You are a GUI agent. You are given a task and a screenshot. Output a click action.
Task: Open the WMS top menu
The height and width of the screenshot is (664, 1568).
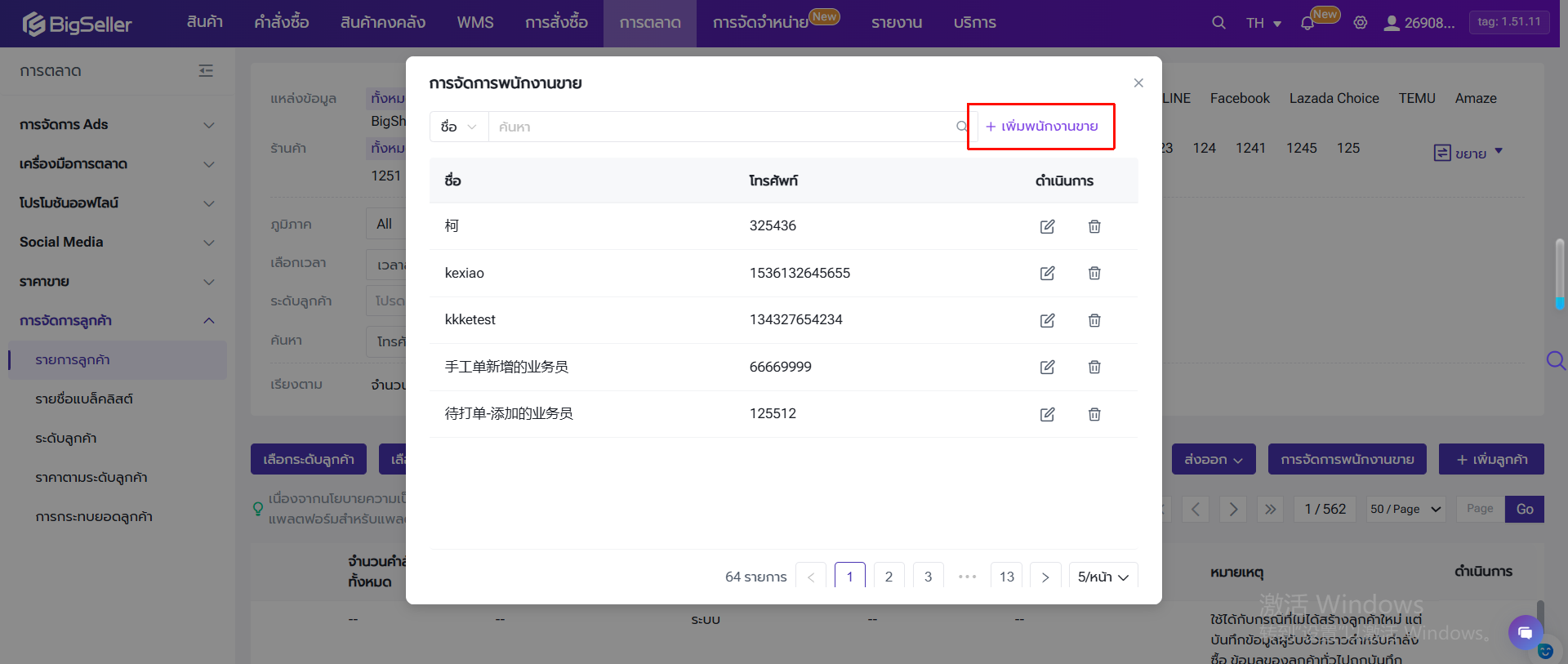pyautogui.click(x=474, y=23)
